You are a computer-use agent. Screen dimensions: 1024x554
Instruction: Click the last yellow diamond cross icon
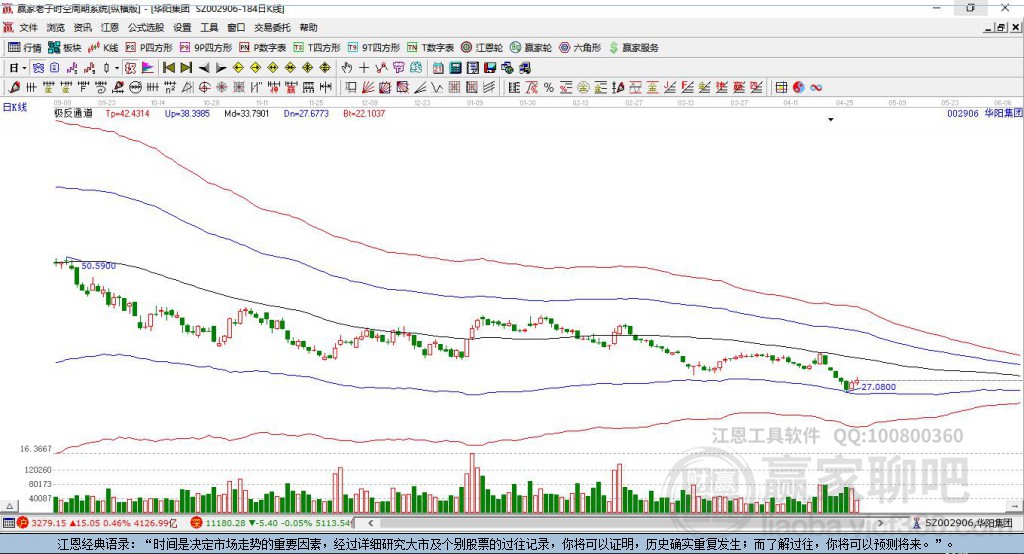(325, 68)
